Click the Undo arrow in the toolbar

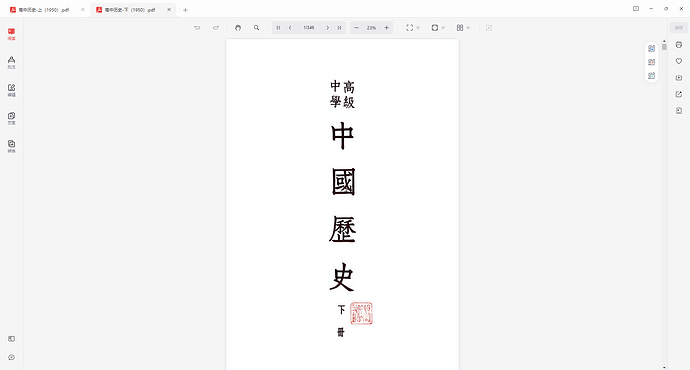(197, 28)
